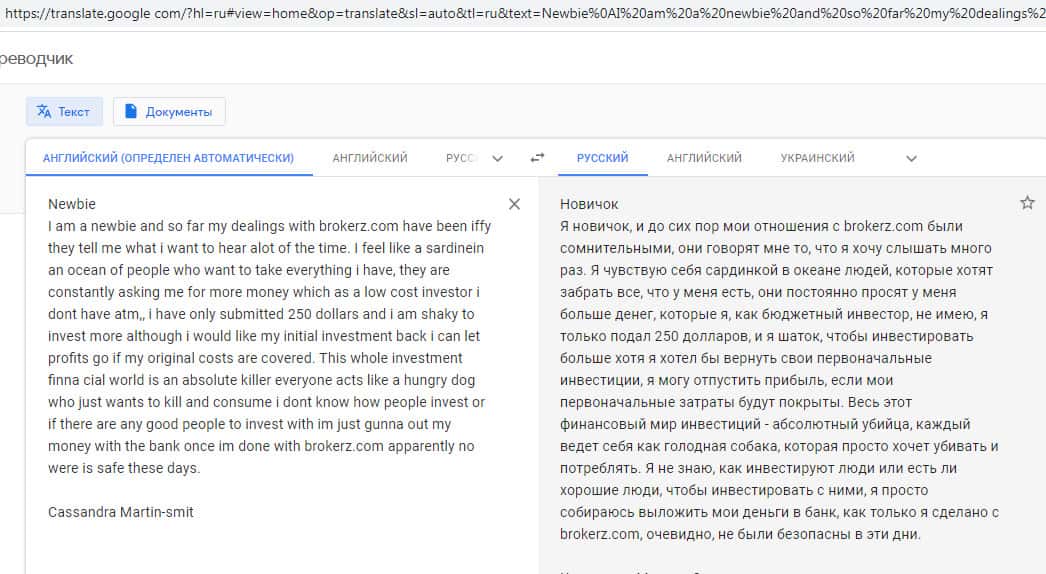This screenshot has height=574, width=1046.
Task: Select the auto-detected АНГЛИЙСКИЙ source tab
Action: pyautogui.click(x=168, y=158)
